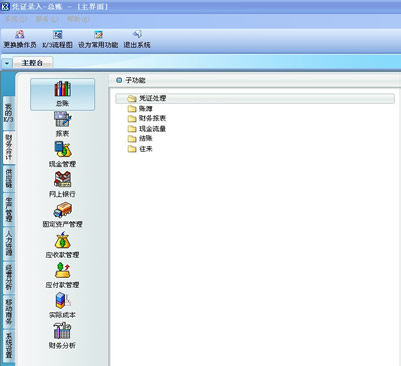Open the K/3流程图 flowchart toolbar button
This screenshot has height=366, width=401.
coord(57,39)
